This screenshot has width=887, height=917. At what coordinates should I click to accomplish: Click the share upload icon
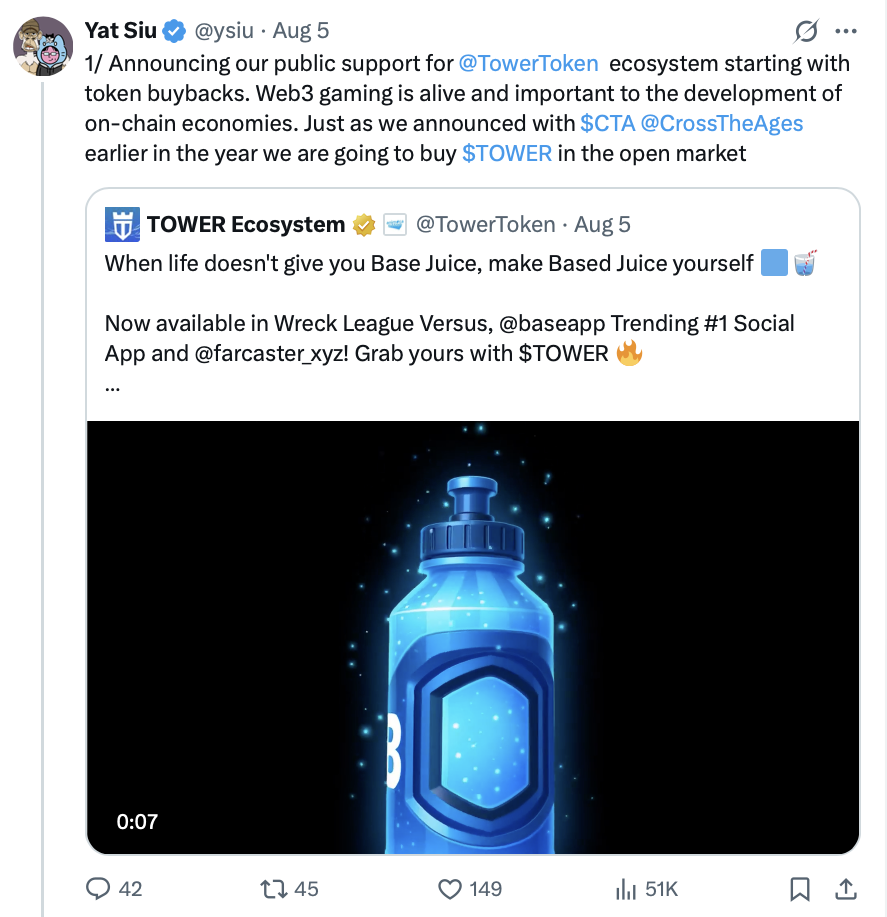point(845,889)
